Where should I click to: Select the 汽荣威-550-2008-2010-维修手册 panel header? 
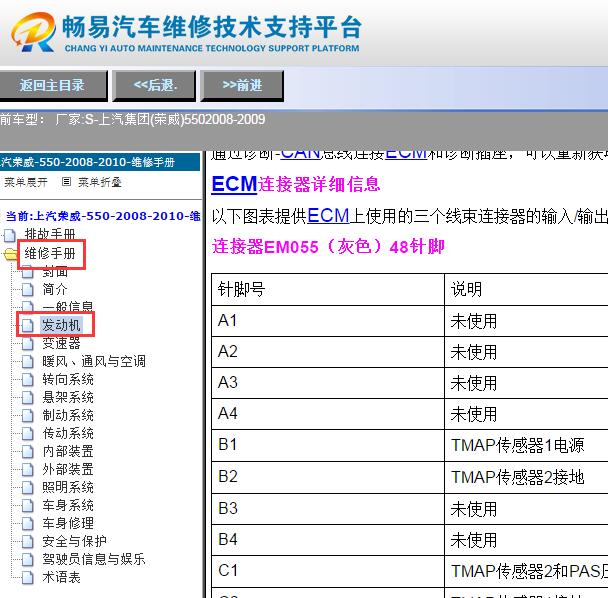click(x=100, y=162)
